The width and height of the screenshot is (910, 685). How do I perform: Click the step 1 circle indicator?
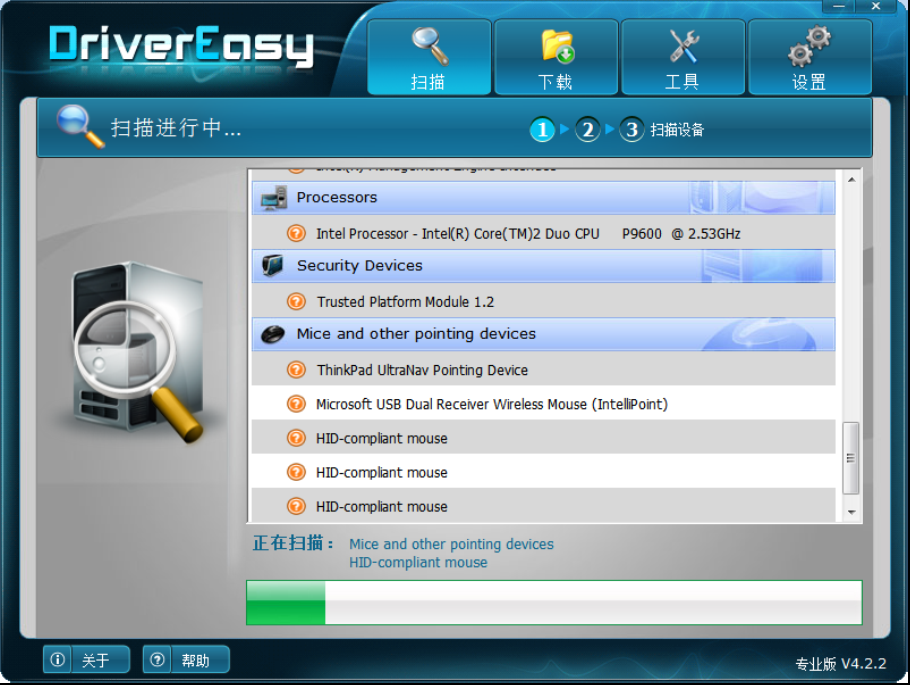[542, 129]
